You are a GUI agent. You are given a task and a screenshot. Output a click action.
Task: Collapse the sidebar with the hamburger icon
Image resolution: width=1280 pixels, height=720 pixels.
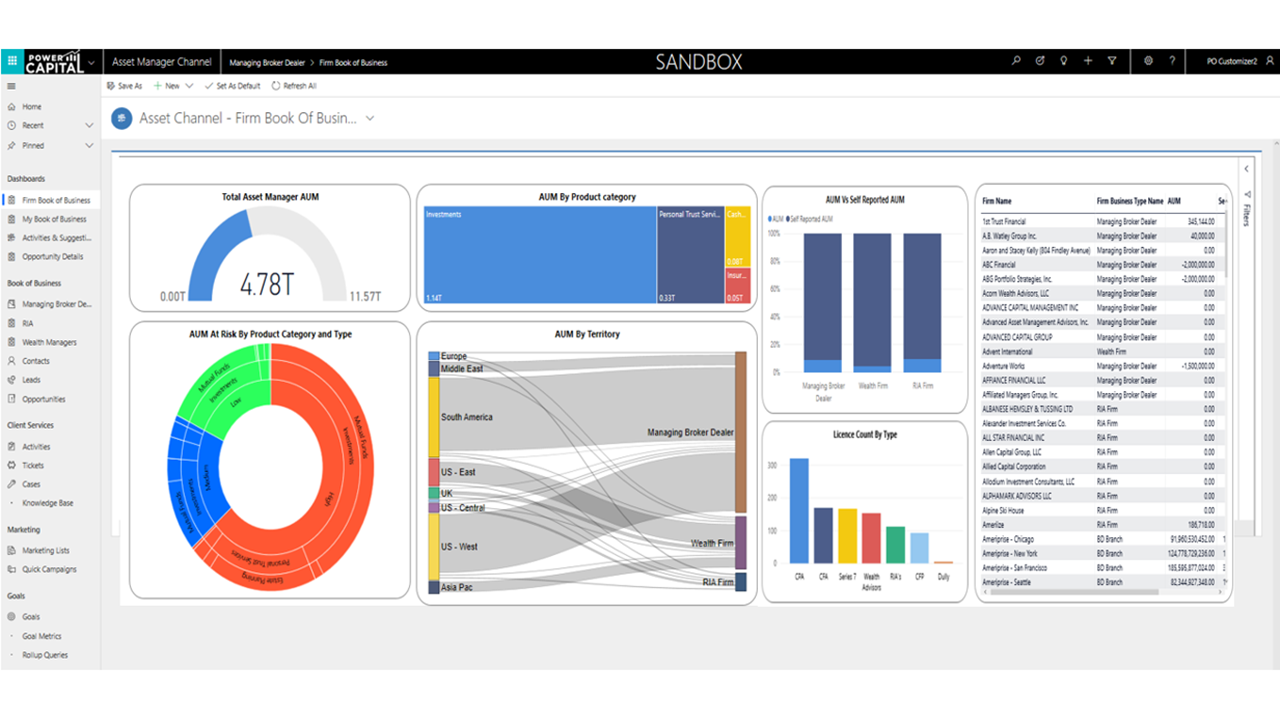point(11,87)
